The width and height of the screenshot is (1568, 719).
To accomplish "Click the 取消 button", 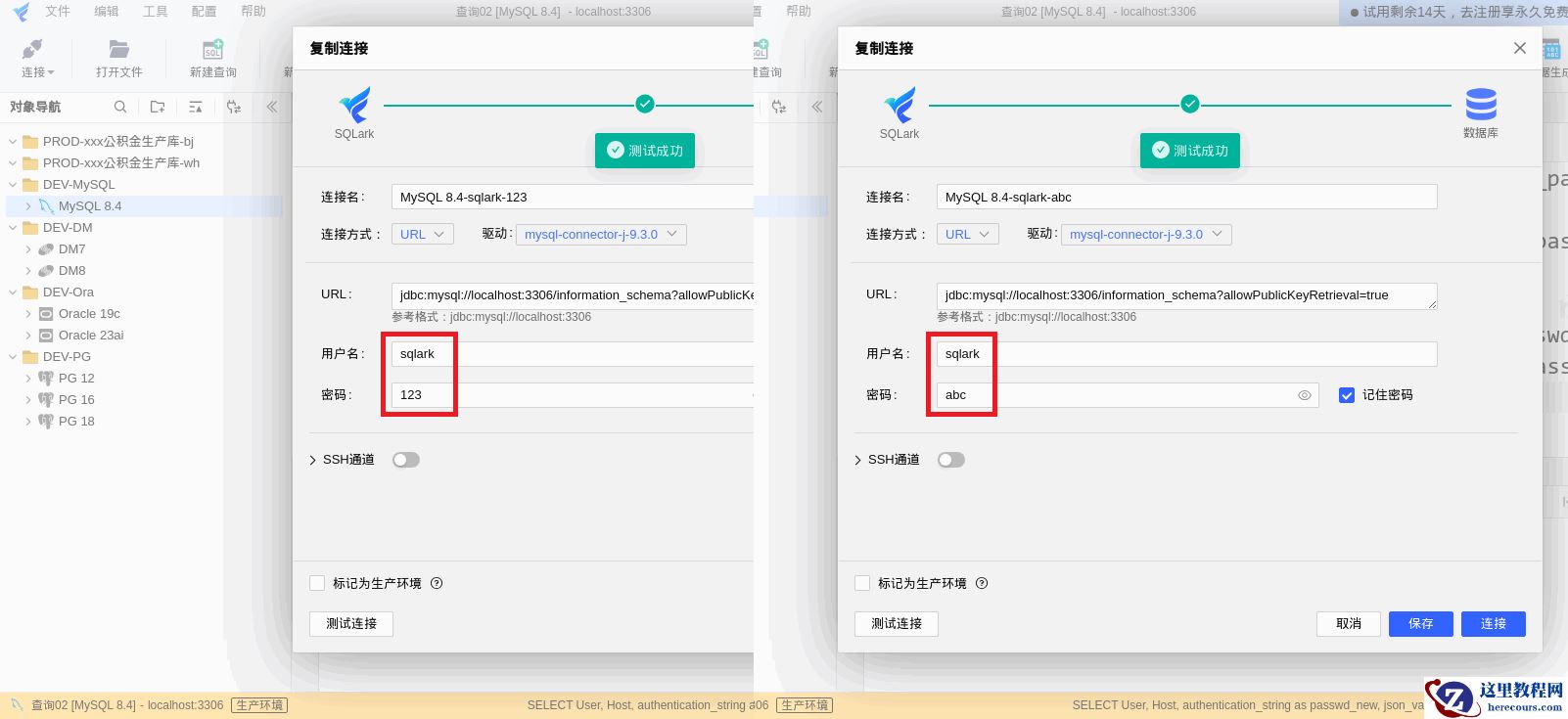I will 1349,624.
